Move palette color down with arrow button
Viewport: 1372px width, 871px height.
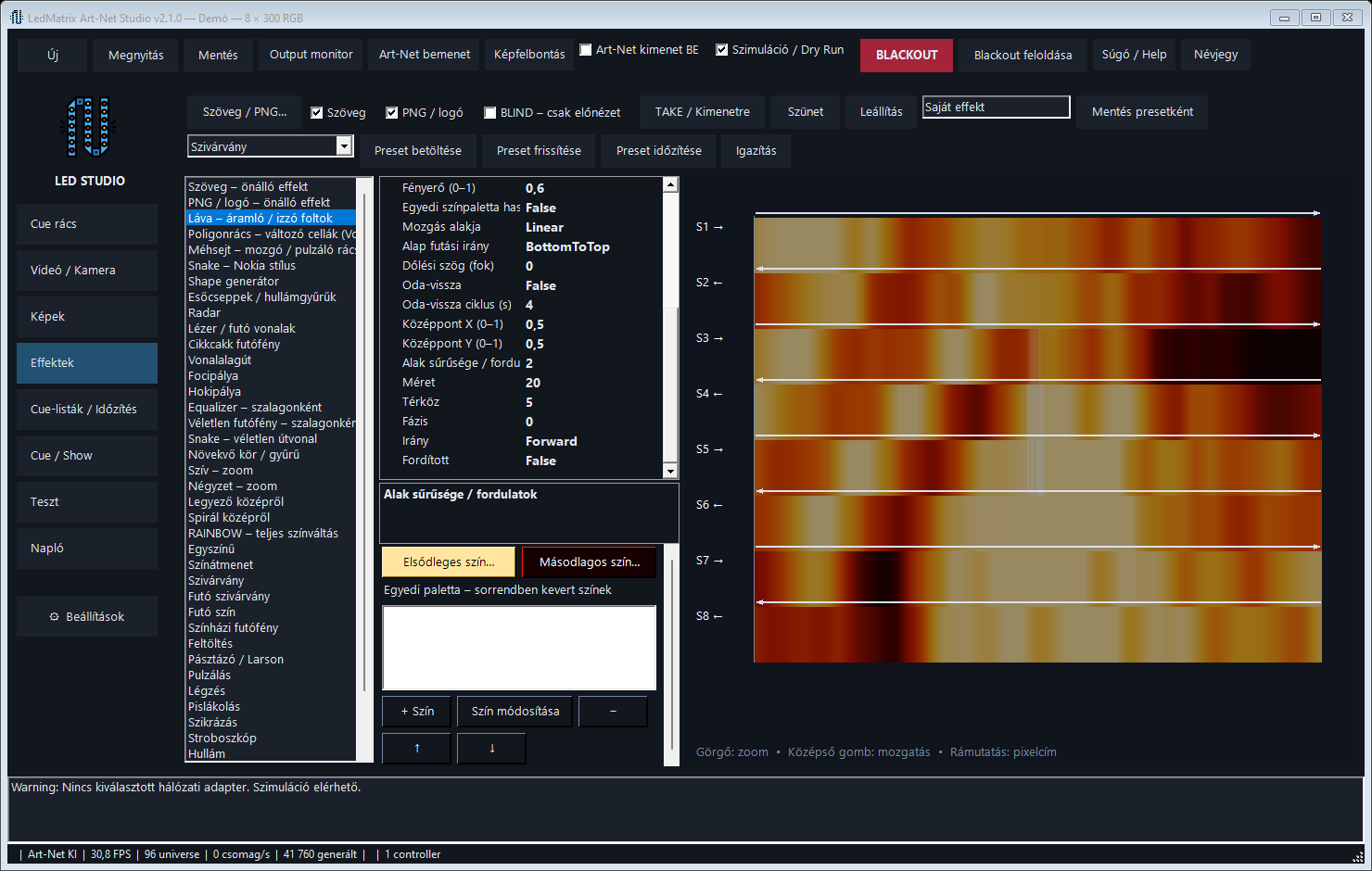point(491,749)
